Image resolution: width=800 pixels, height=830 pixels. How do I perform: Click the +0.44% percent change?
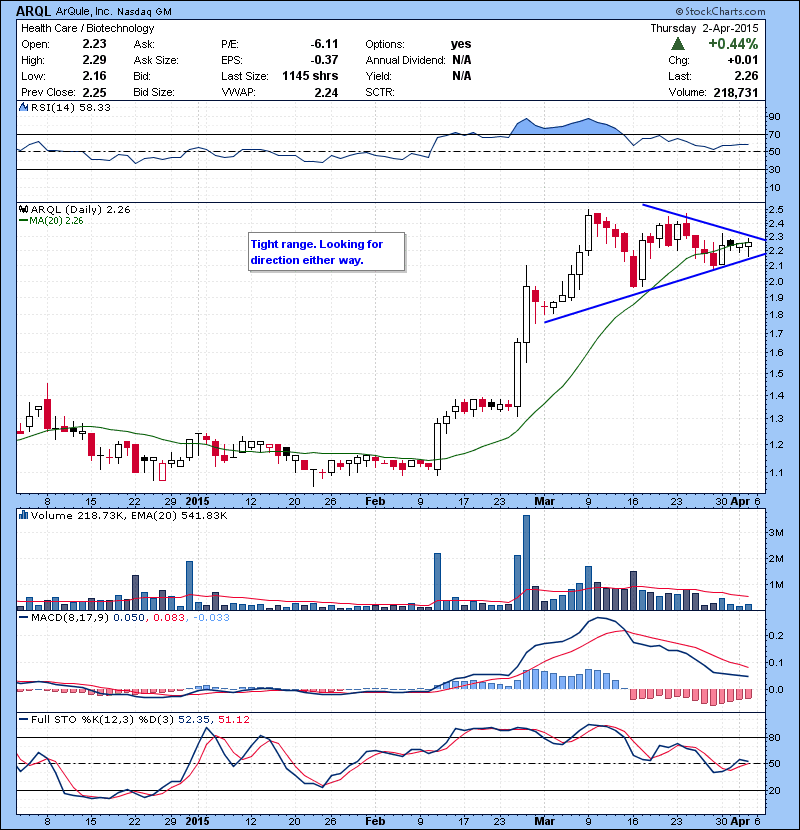[733, 43]
